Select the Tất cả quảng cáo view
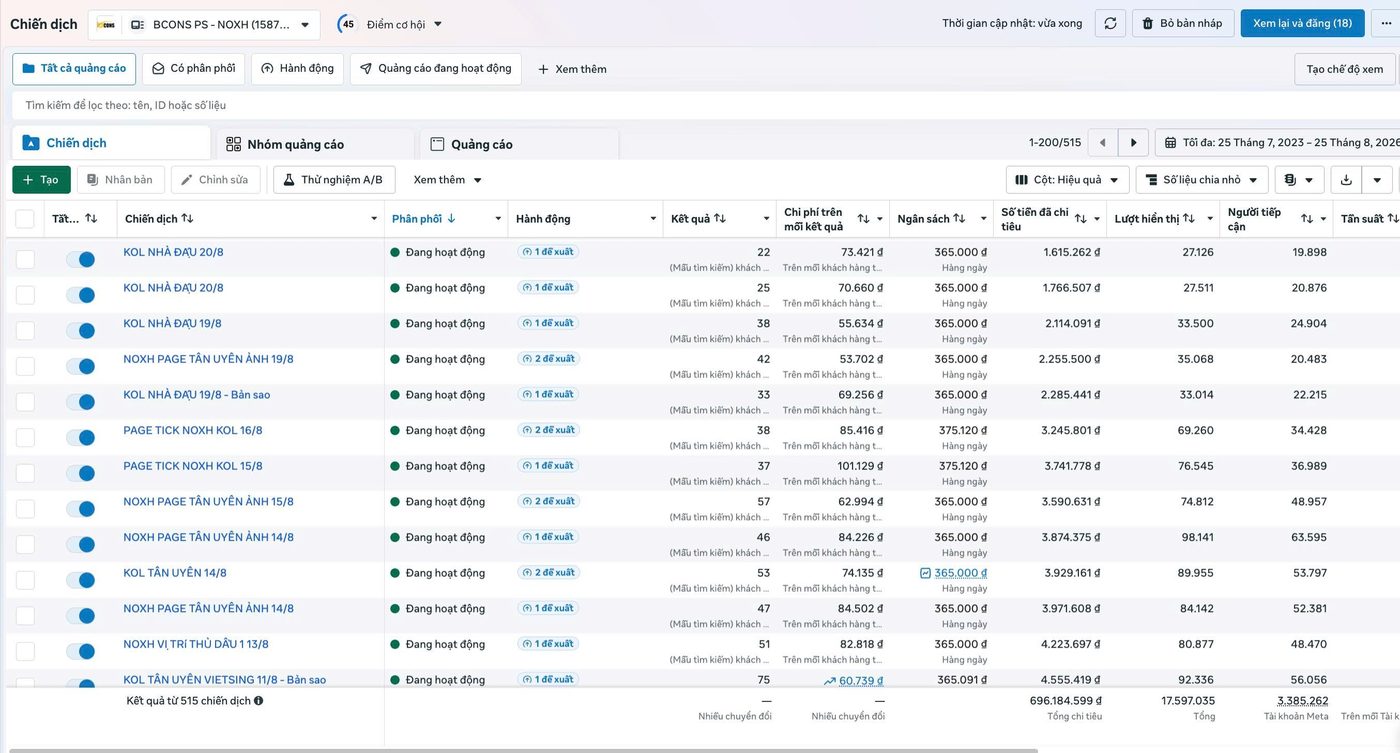Viewport: 1400px width, 753px height. tap(73, 68)
